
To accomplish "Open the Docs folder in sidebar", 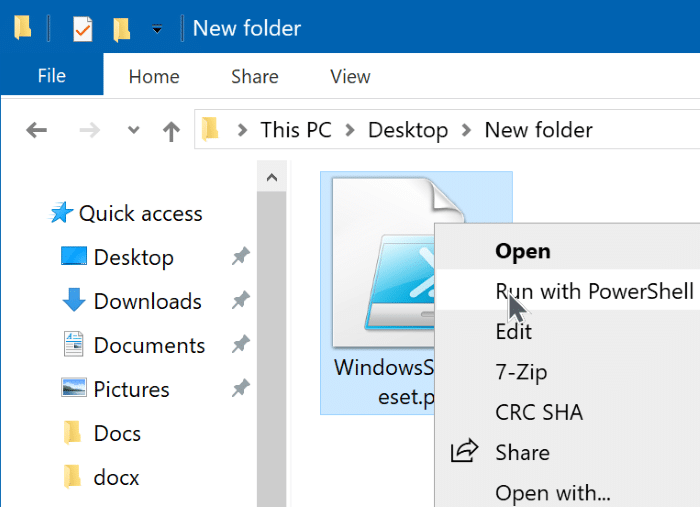I will 117,433.
